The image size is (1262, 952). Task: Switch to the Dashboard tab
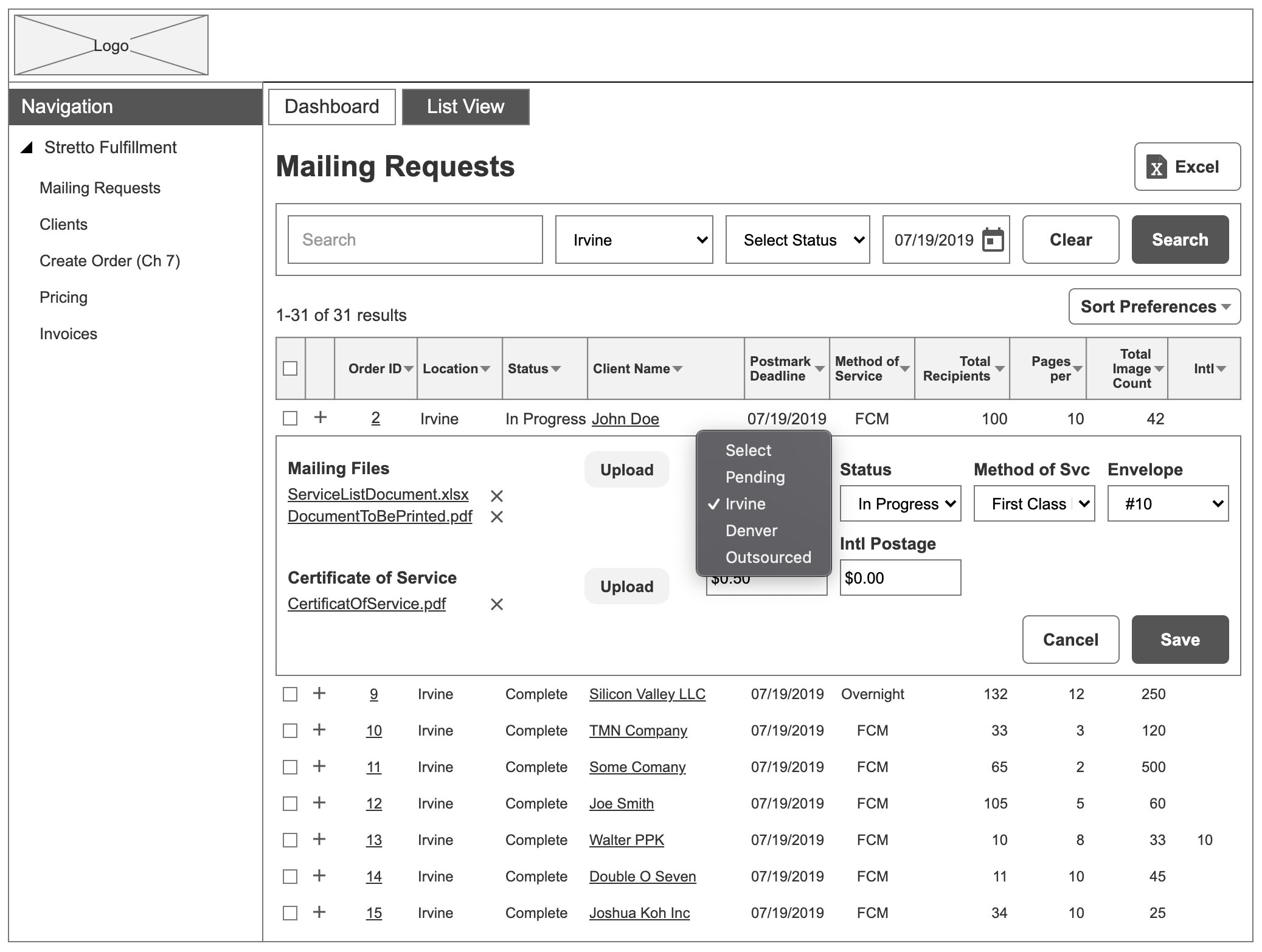[332, 107]
